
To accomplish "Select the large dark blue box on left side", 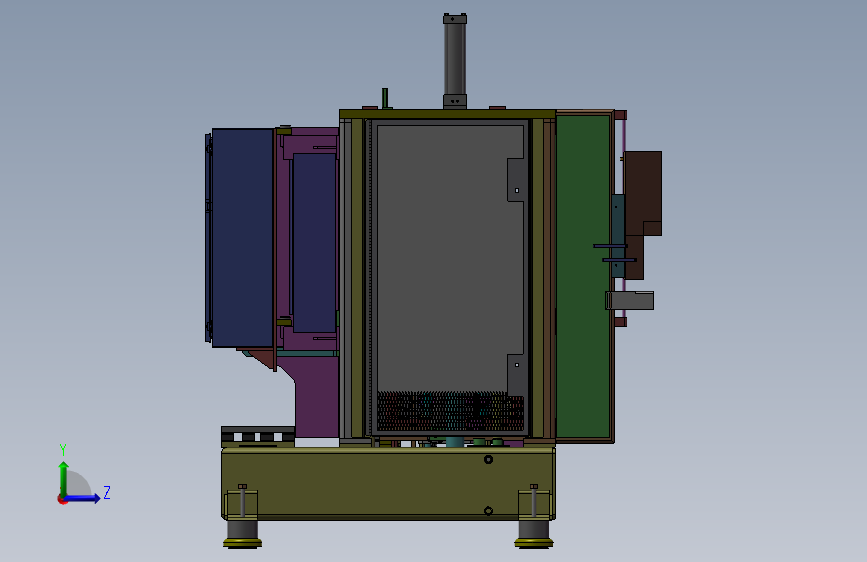I will (243, 238).
